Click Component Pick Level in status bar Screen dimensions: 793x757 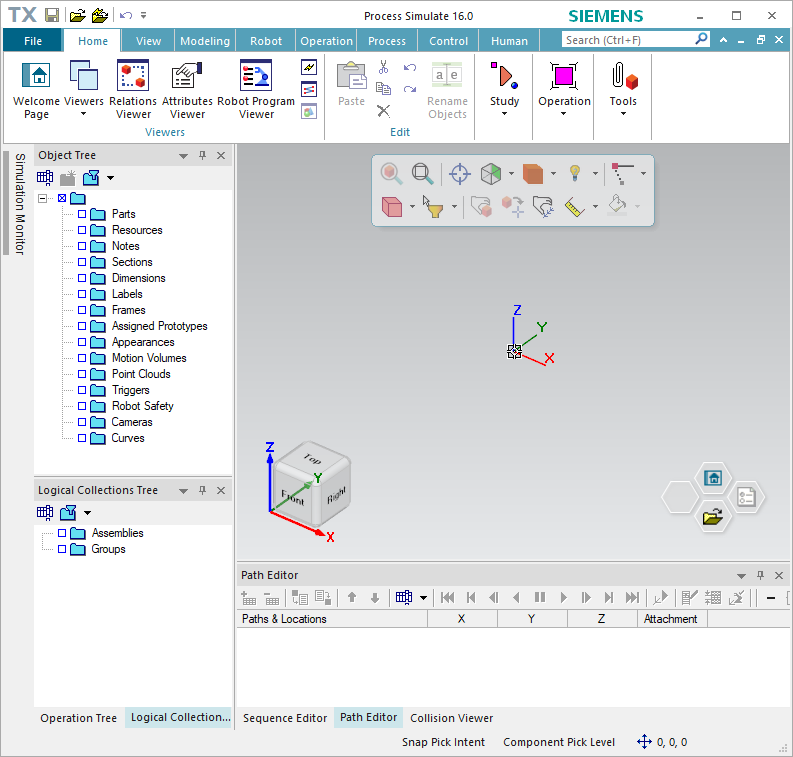(x=559, y=742)
